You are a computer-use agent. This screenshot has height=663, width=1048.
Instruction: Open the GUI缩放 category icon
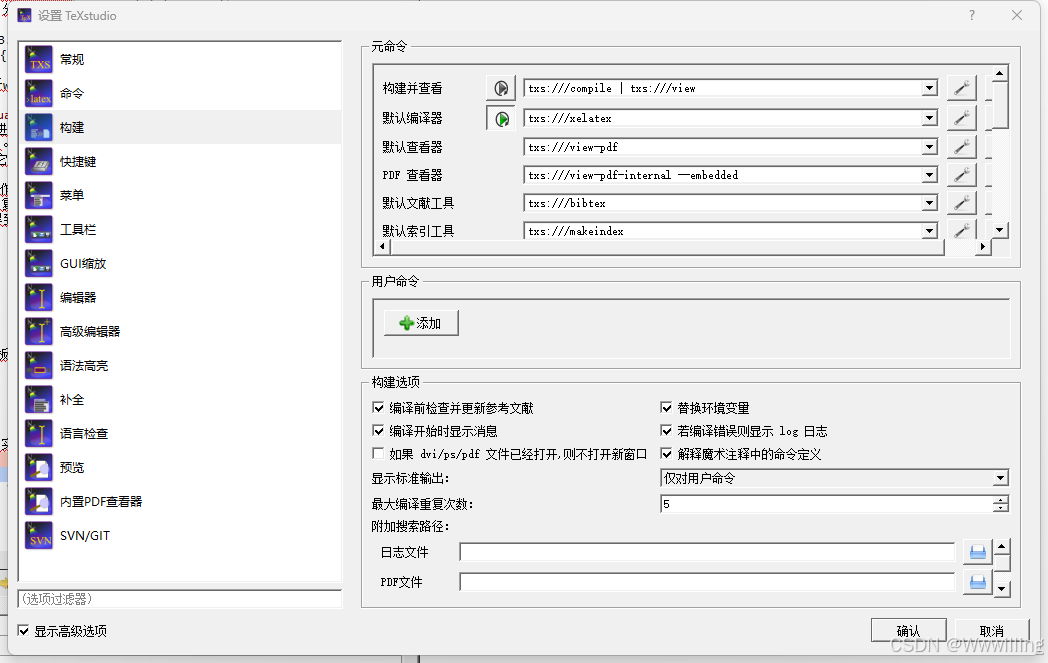tap(39, 263)
